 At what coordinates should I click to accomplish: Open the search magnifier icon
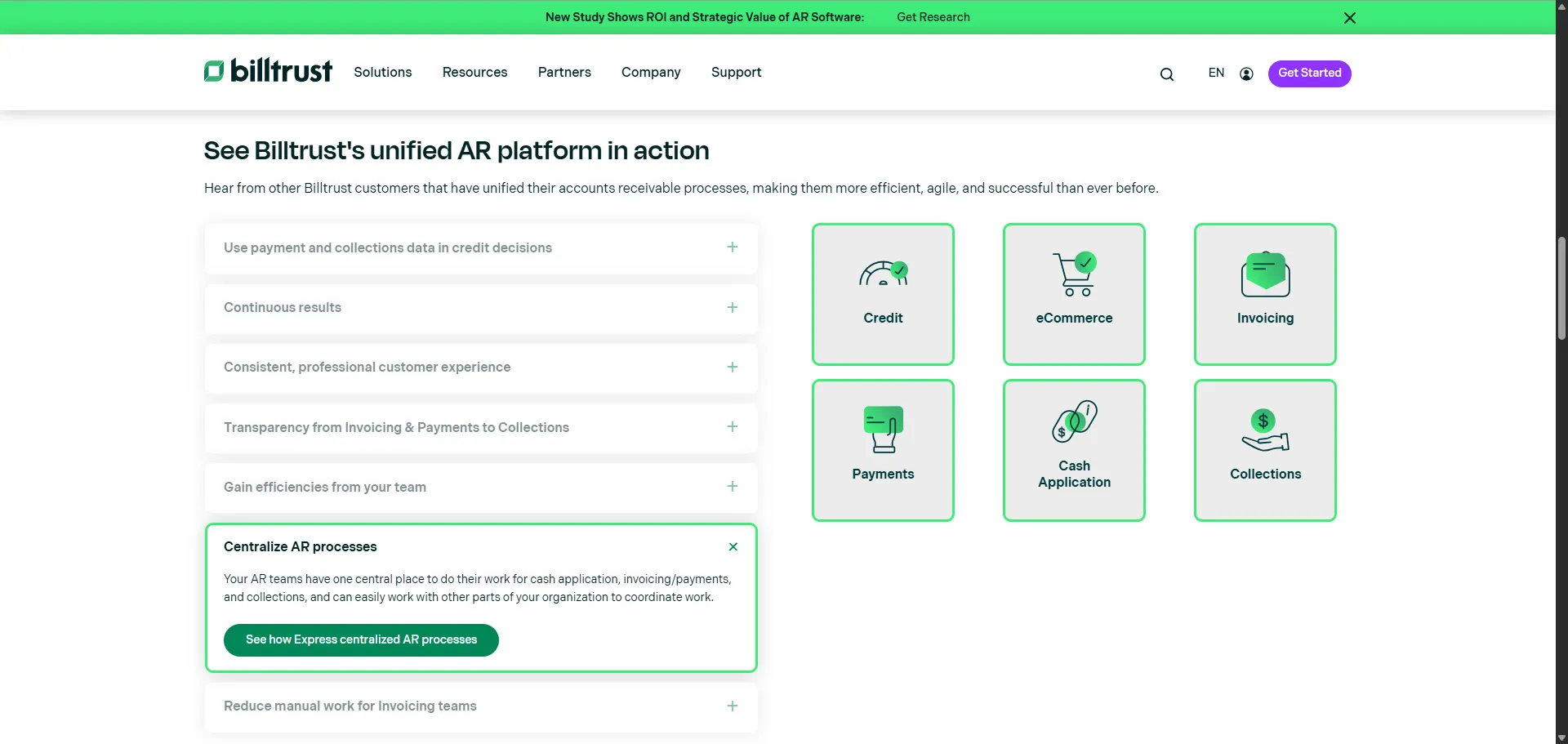coord(1167,74)
